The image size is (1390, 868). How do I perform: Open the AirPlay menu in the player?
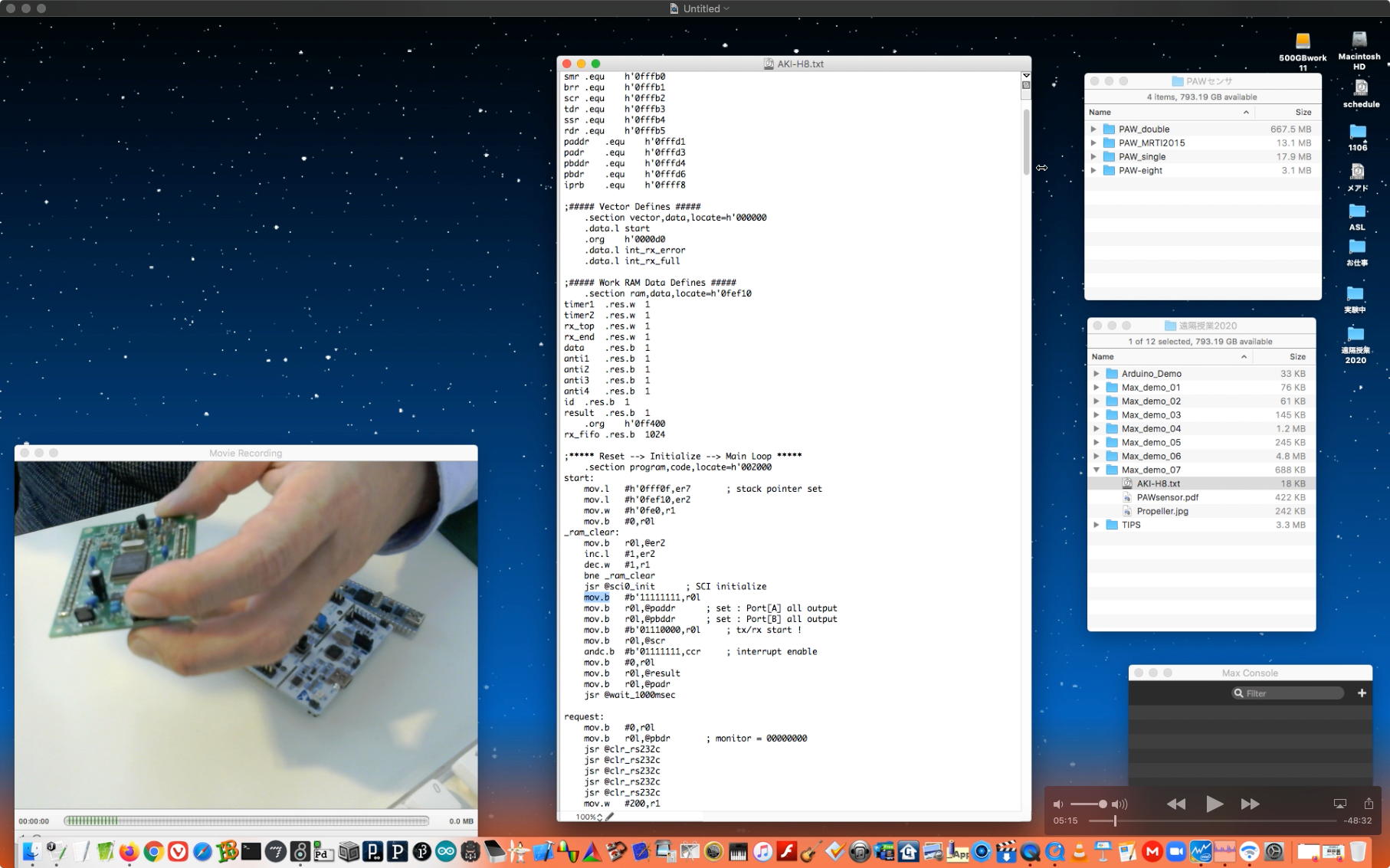click(1339, 804)
